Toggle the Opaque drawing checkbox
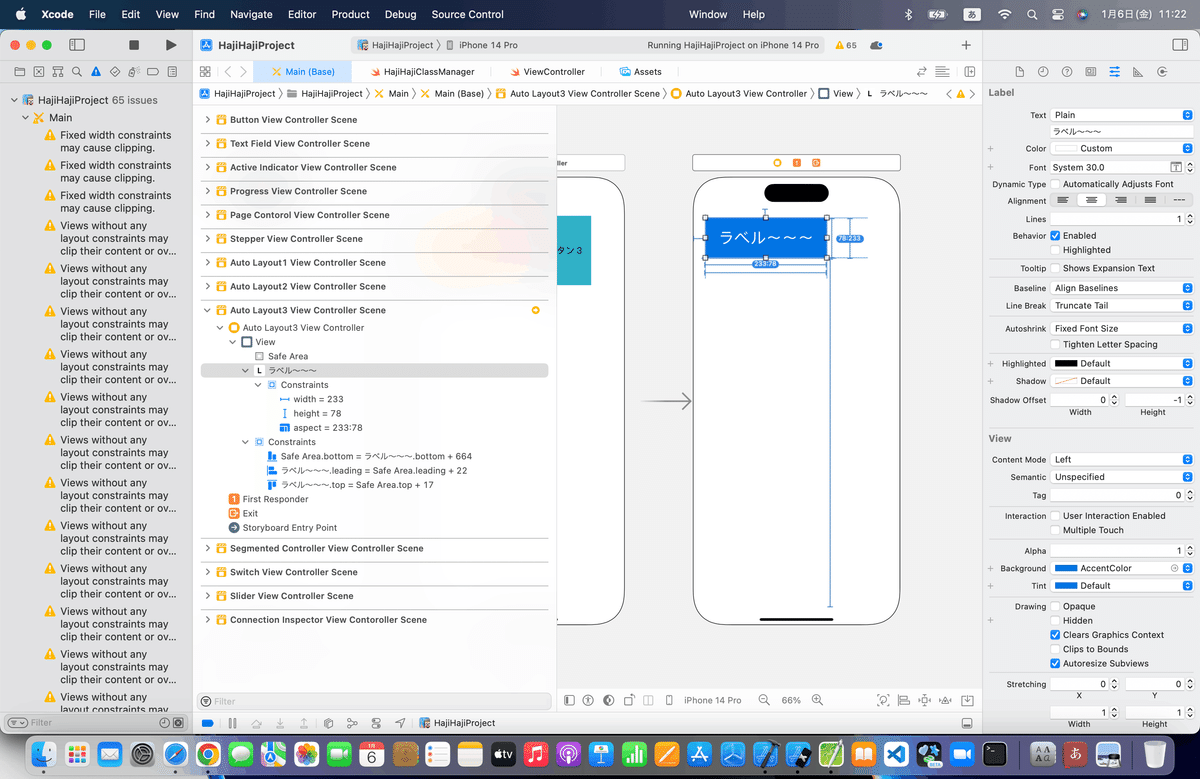Viewport: 1200px width, 779px height. coord(1056,606)
